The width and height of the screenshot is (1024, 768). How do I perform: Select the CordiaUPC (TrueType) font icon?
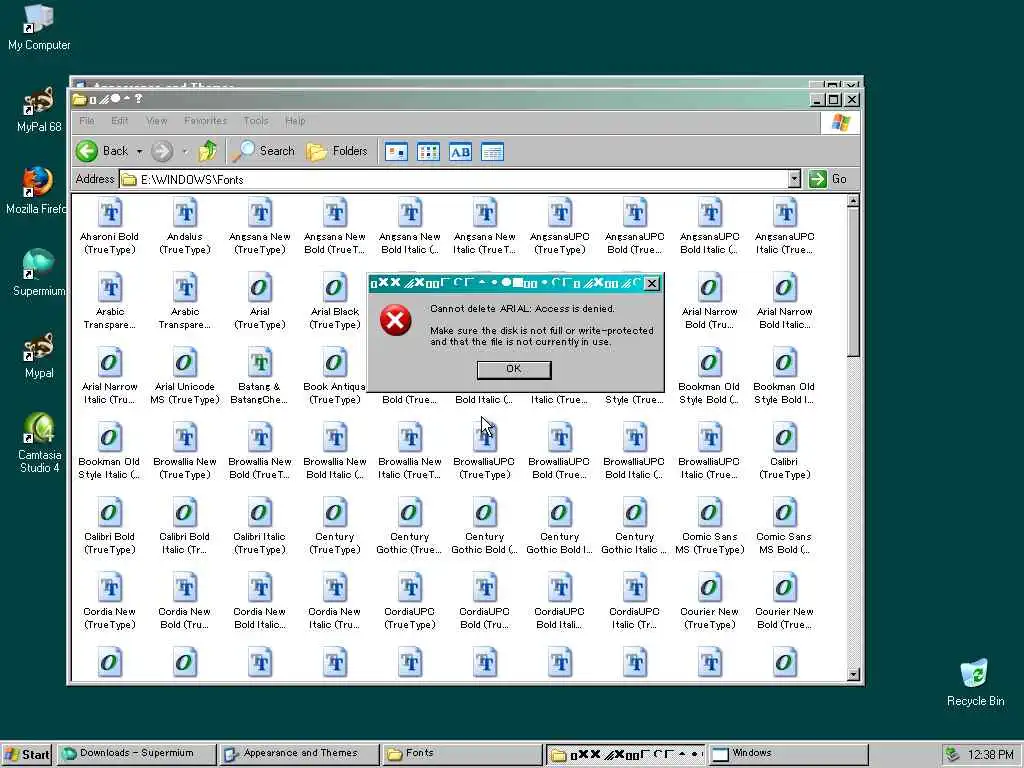tap(410, 601)
